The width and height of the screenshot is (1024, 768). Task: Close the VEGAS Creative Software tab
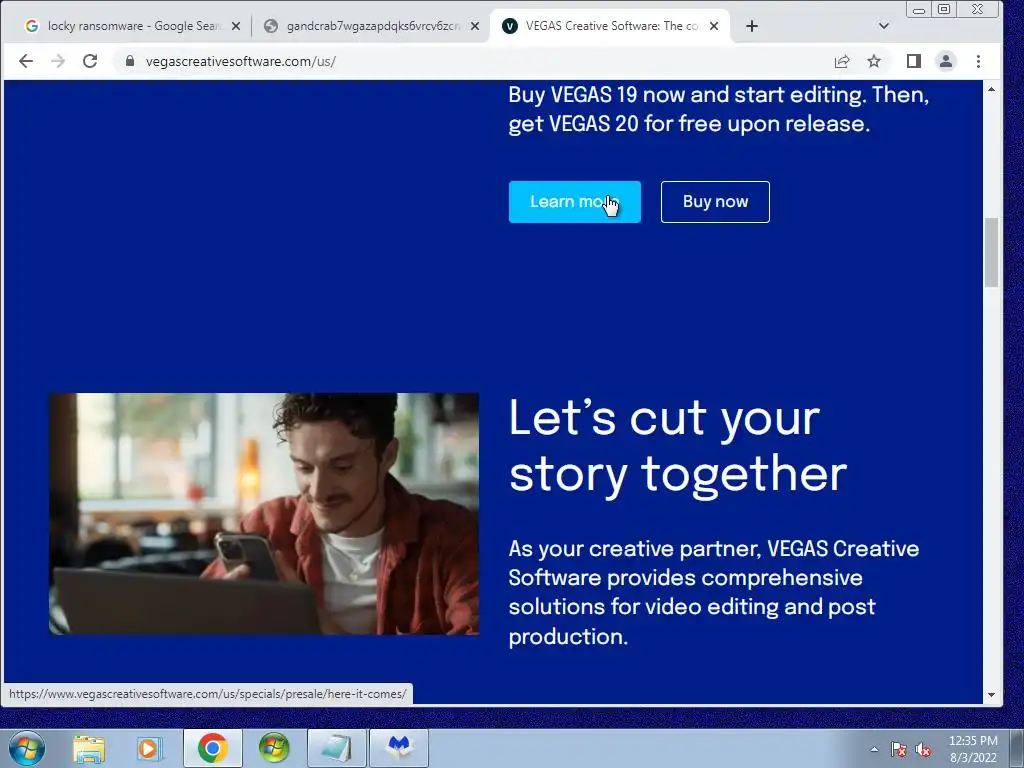[714, 26]
